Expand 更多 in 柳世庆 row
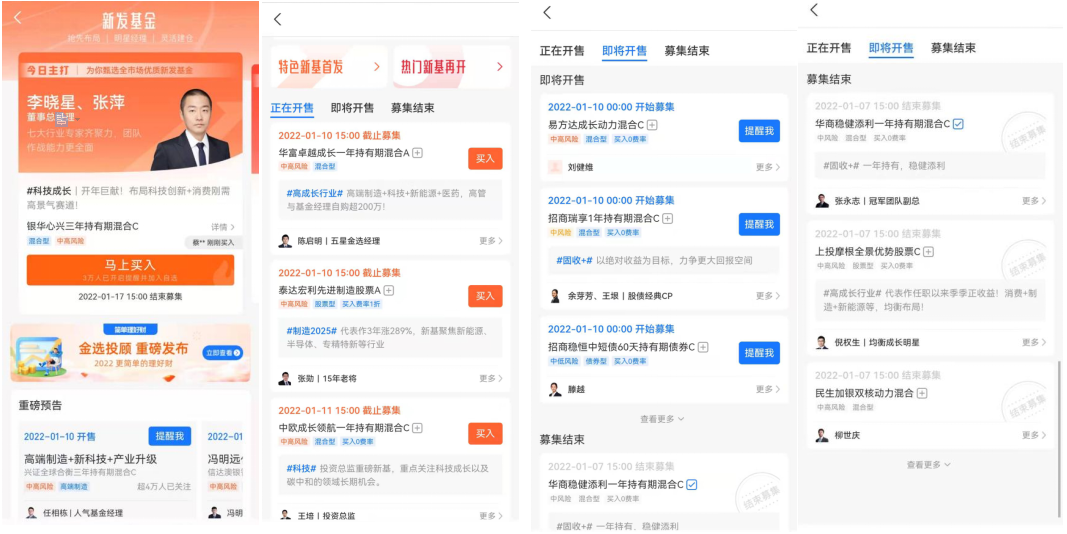 point(1034,435)
